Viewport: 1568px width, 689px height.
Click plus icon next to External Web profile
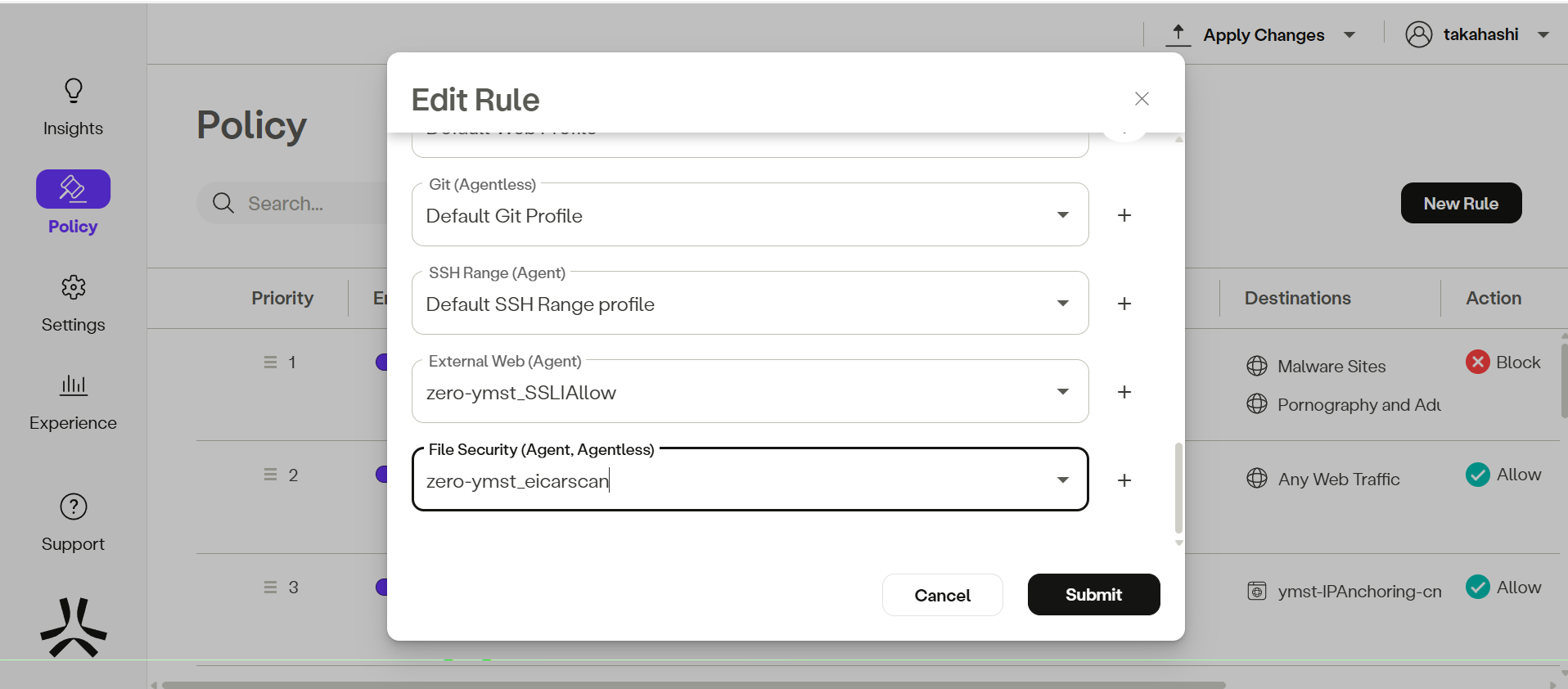pos(1124,392)
